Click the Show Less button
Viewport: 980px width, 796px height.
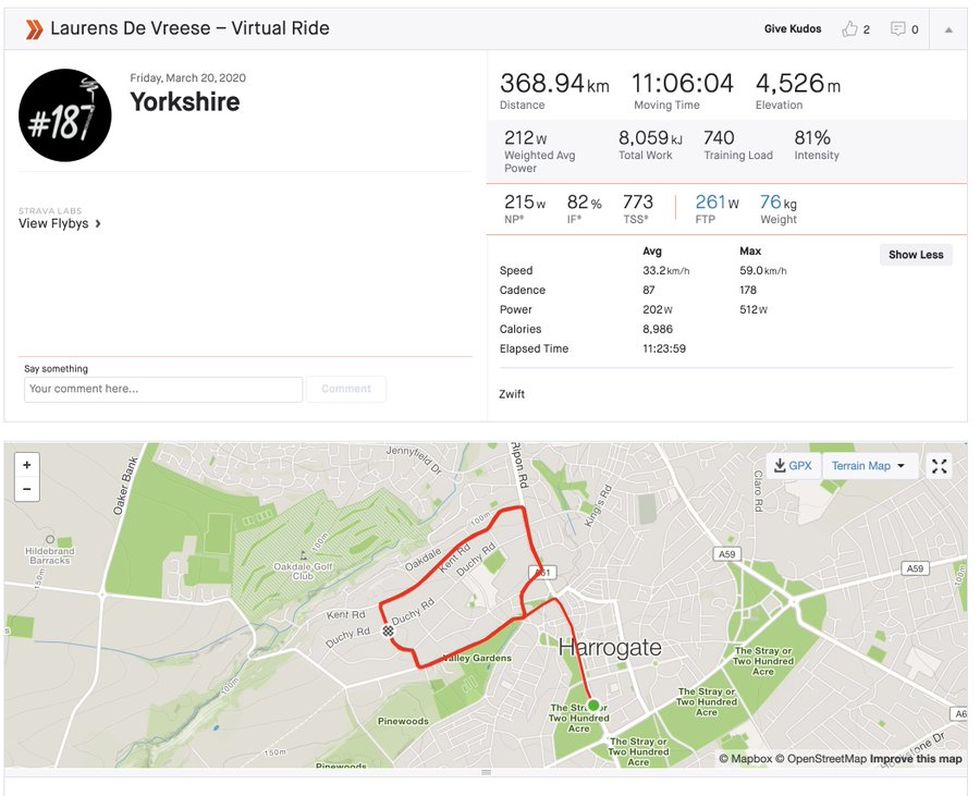coord(916,255)
